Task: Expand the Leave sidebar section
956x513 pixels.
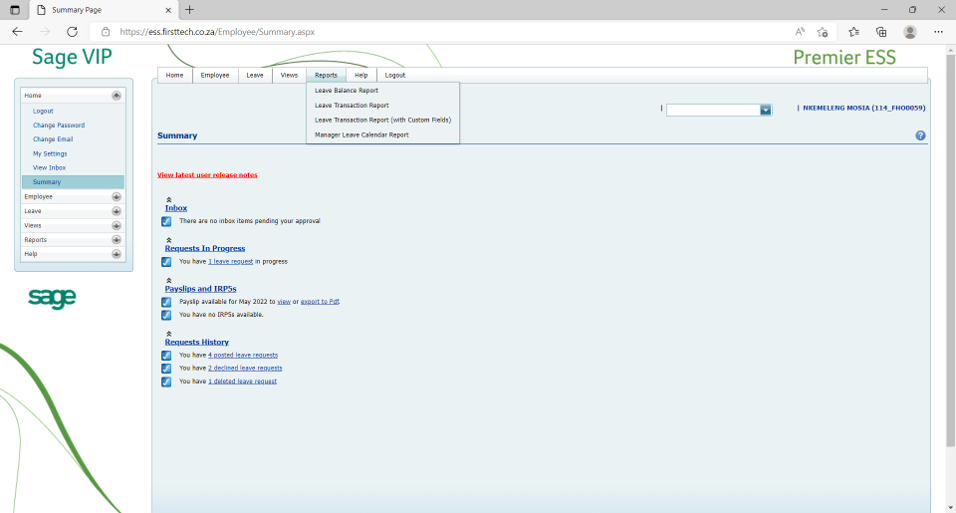Action: 116,211
